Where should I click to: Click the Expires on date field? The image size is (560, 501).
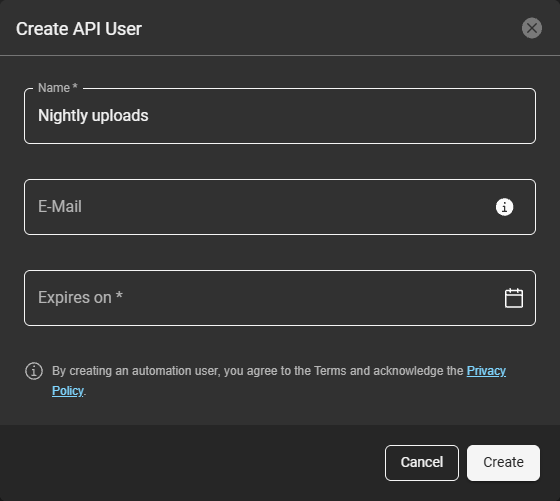click(280, 298)
